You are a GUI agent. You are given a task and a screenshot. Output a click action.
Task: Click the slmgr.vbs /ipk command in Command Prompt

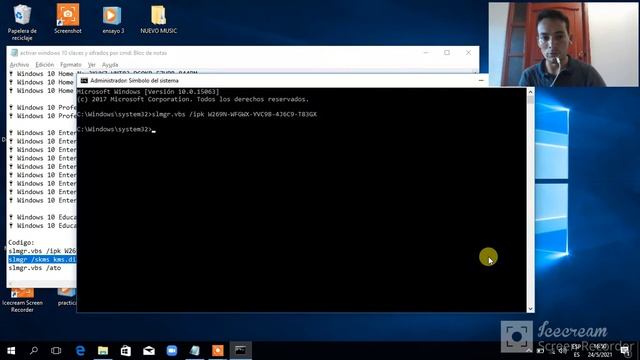point(234,114)
